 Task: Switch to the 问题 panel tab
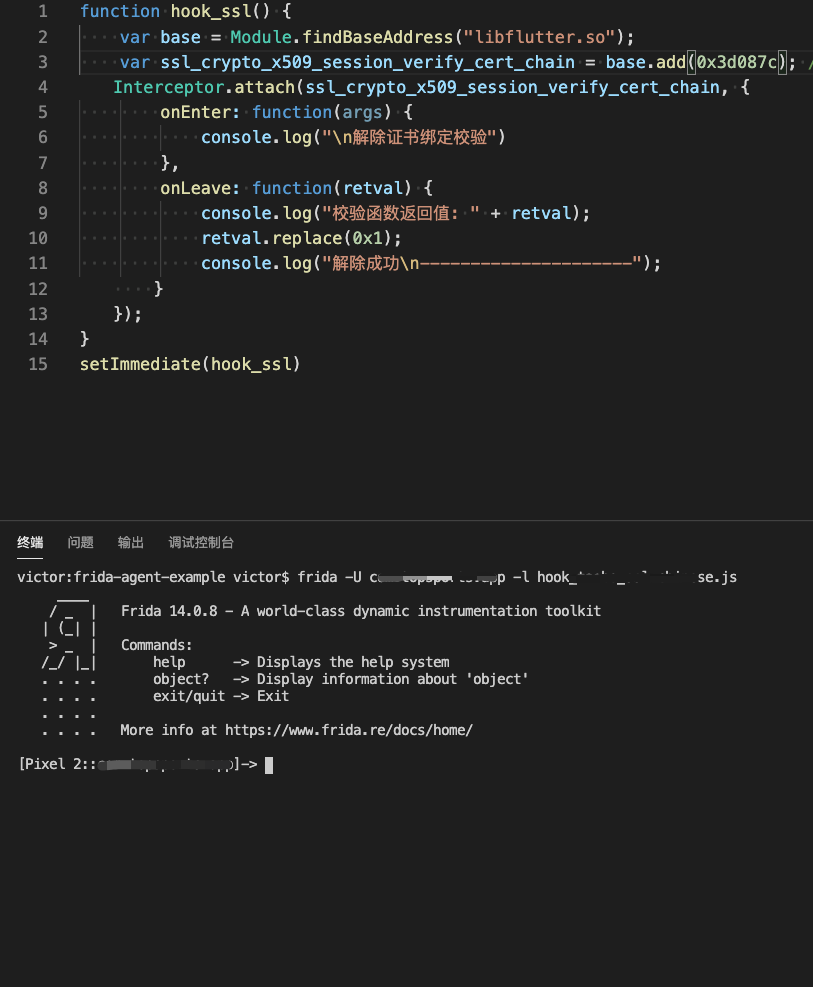79,542
